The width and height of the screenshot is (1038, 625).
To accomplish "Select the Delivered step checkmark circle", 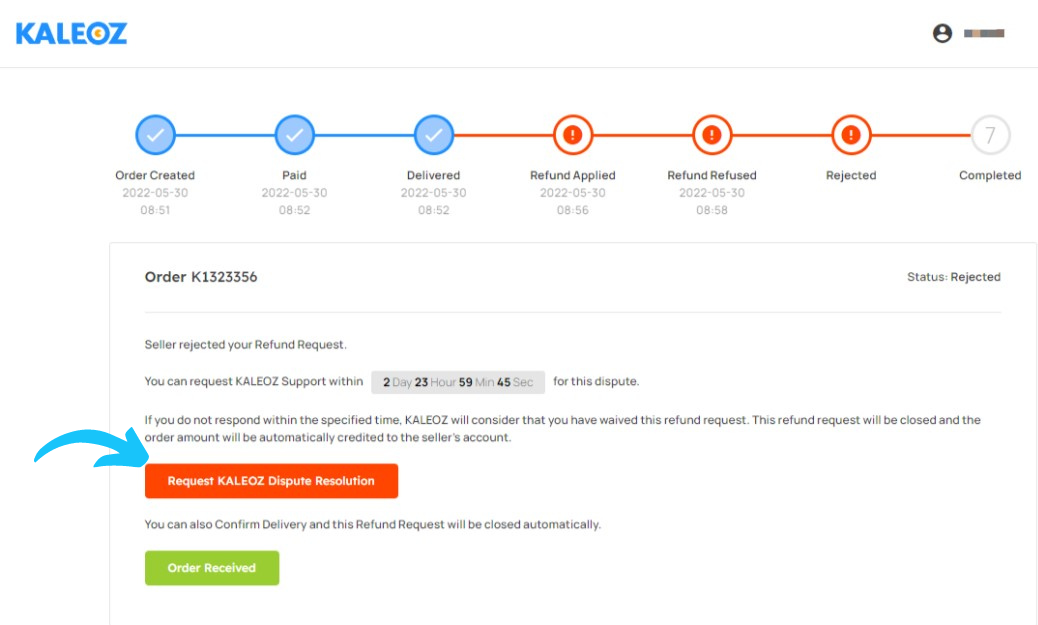I will [x=434, y=135].
